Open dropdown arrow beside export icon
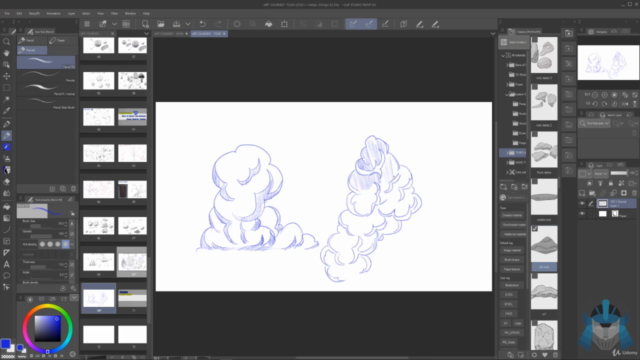Screen dimensions: 640x360 pos(188,24)
